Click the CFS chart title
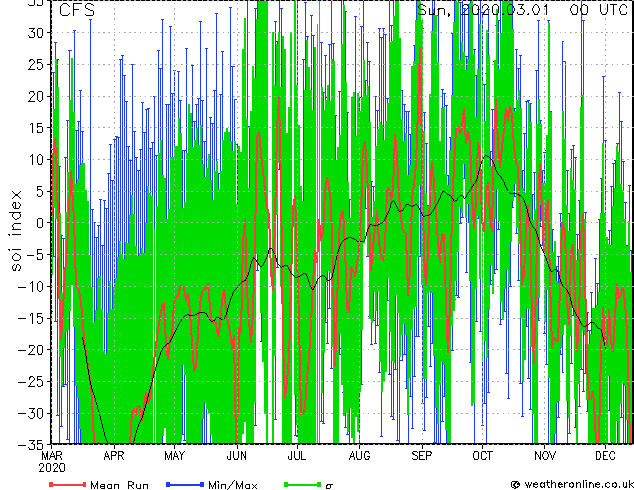Viewport: 634px width, 490px height. click(x=77, y=10)
